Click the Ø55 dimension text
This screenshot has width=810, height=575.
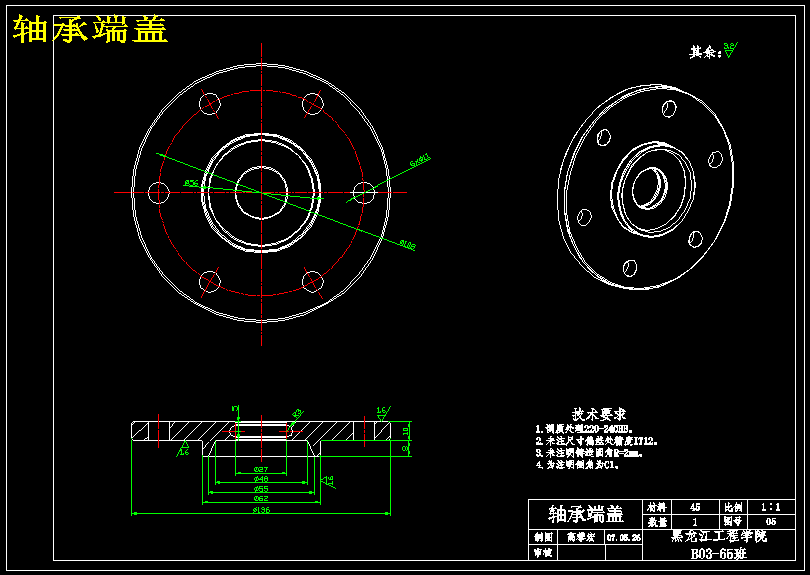click(261, 489)
